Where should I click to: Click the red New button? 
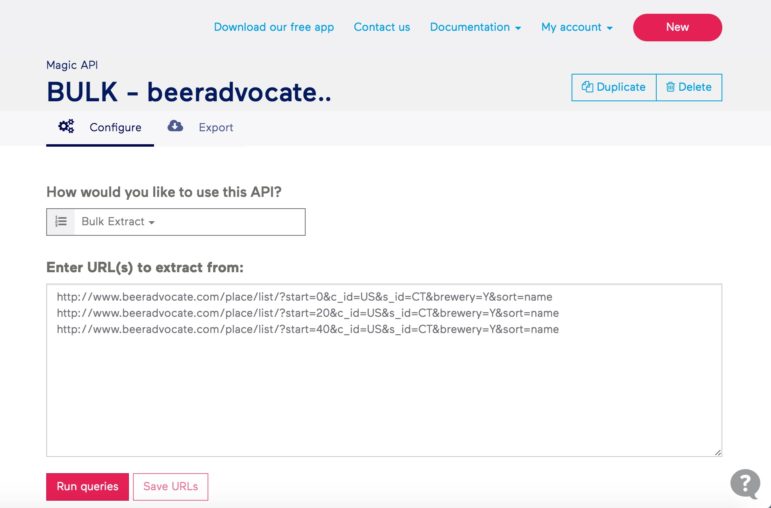(x=677, y=27)
